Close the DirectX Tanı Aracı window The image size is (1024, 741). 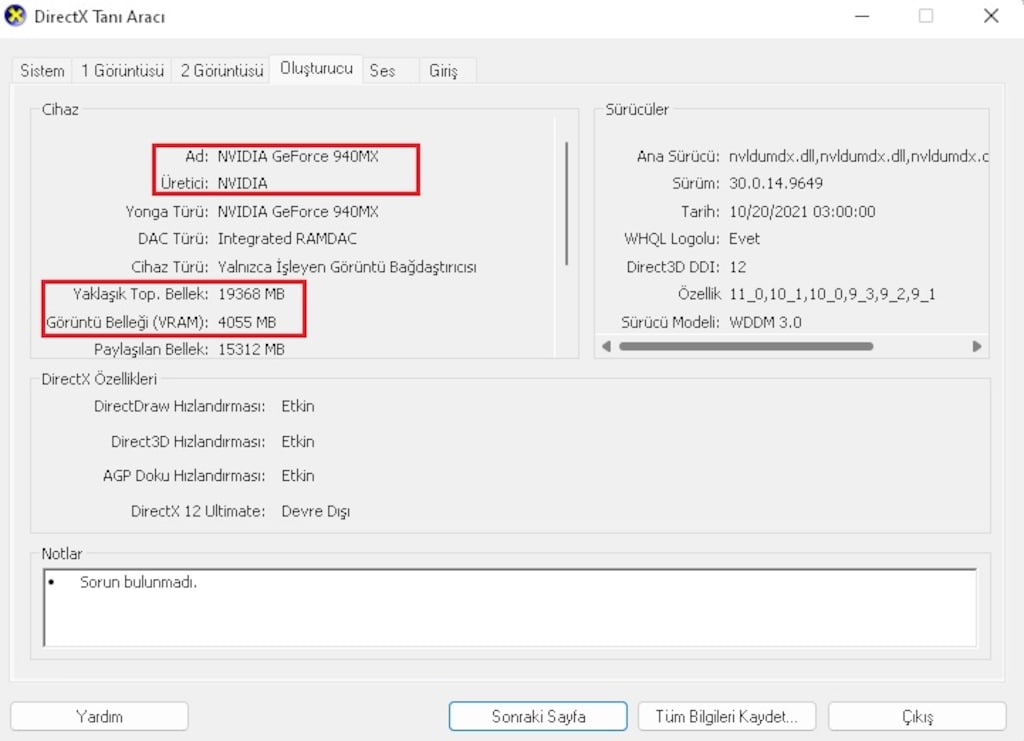pos(991,16)
